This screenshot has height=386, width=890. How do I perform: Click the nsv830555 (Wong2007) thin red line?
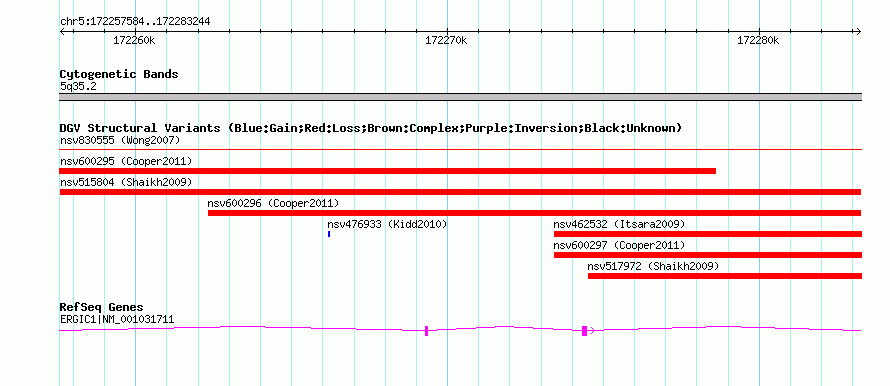[460, 150]
